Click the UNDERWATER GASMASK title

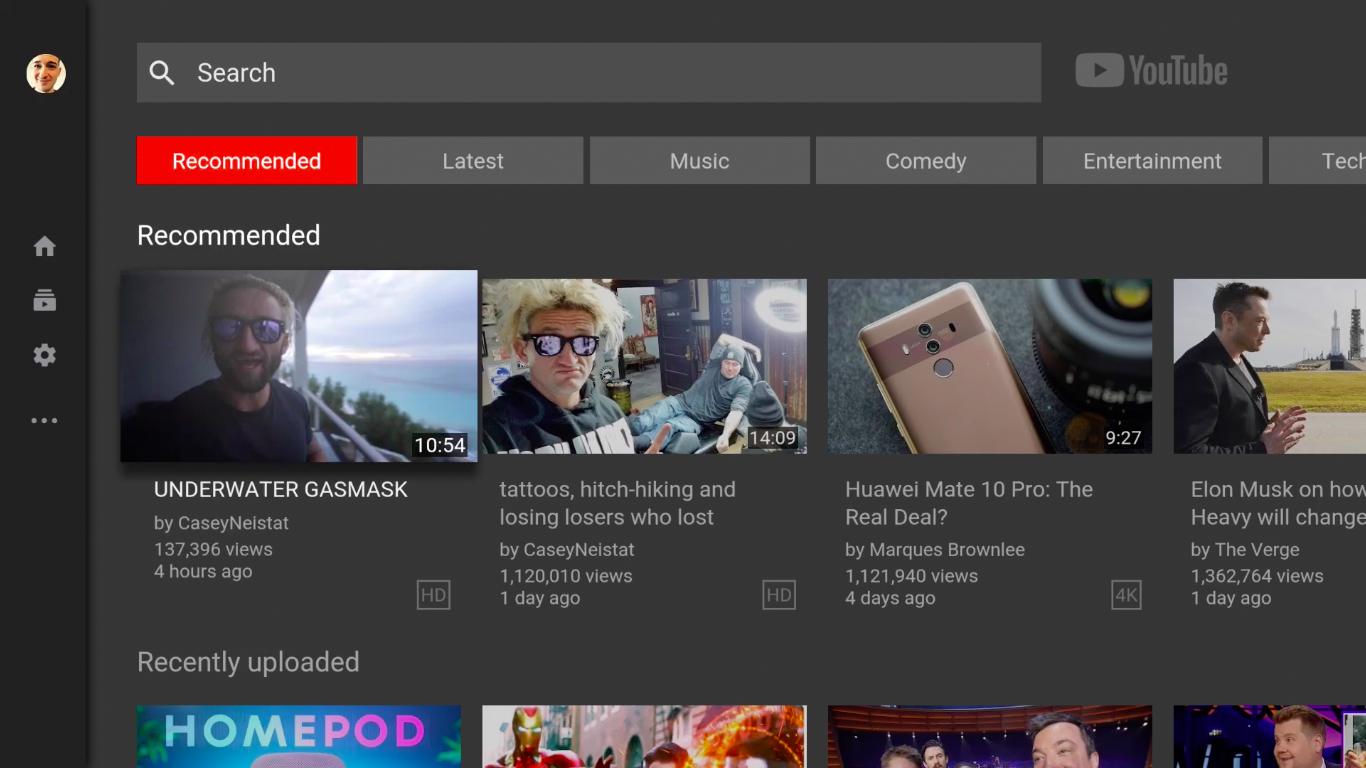coord(281,489)
